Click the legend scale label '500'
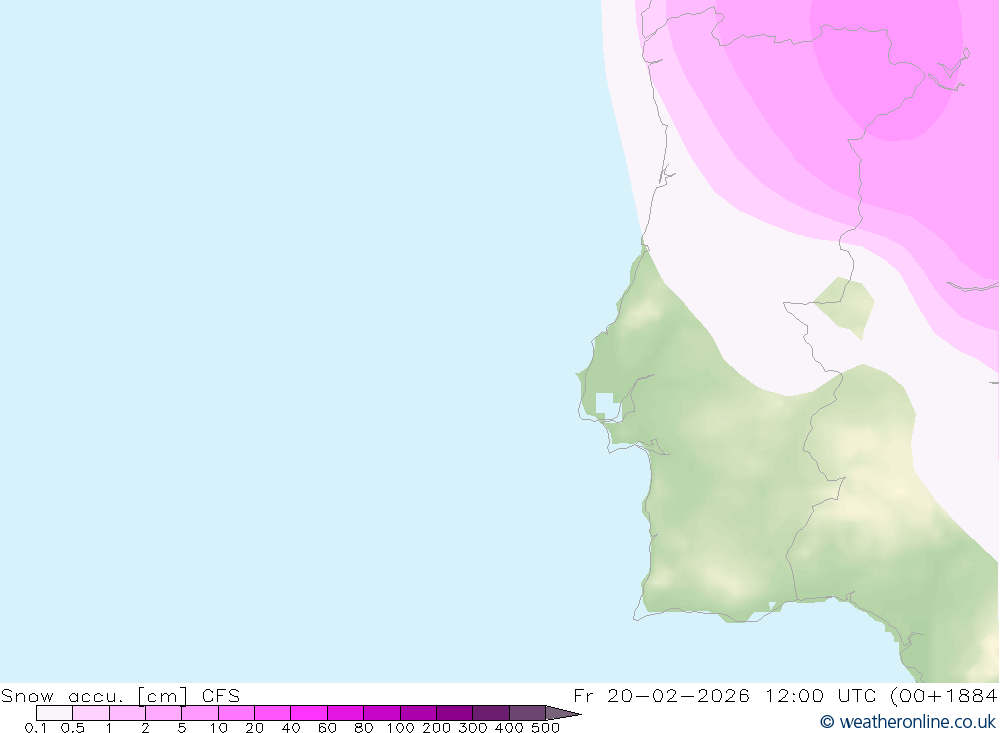 click(545, 727)
